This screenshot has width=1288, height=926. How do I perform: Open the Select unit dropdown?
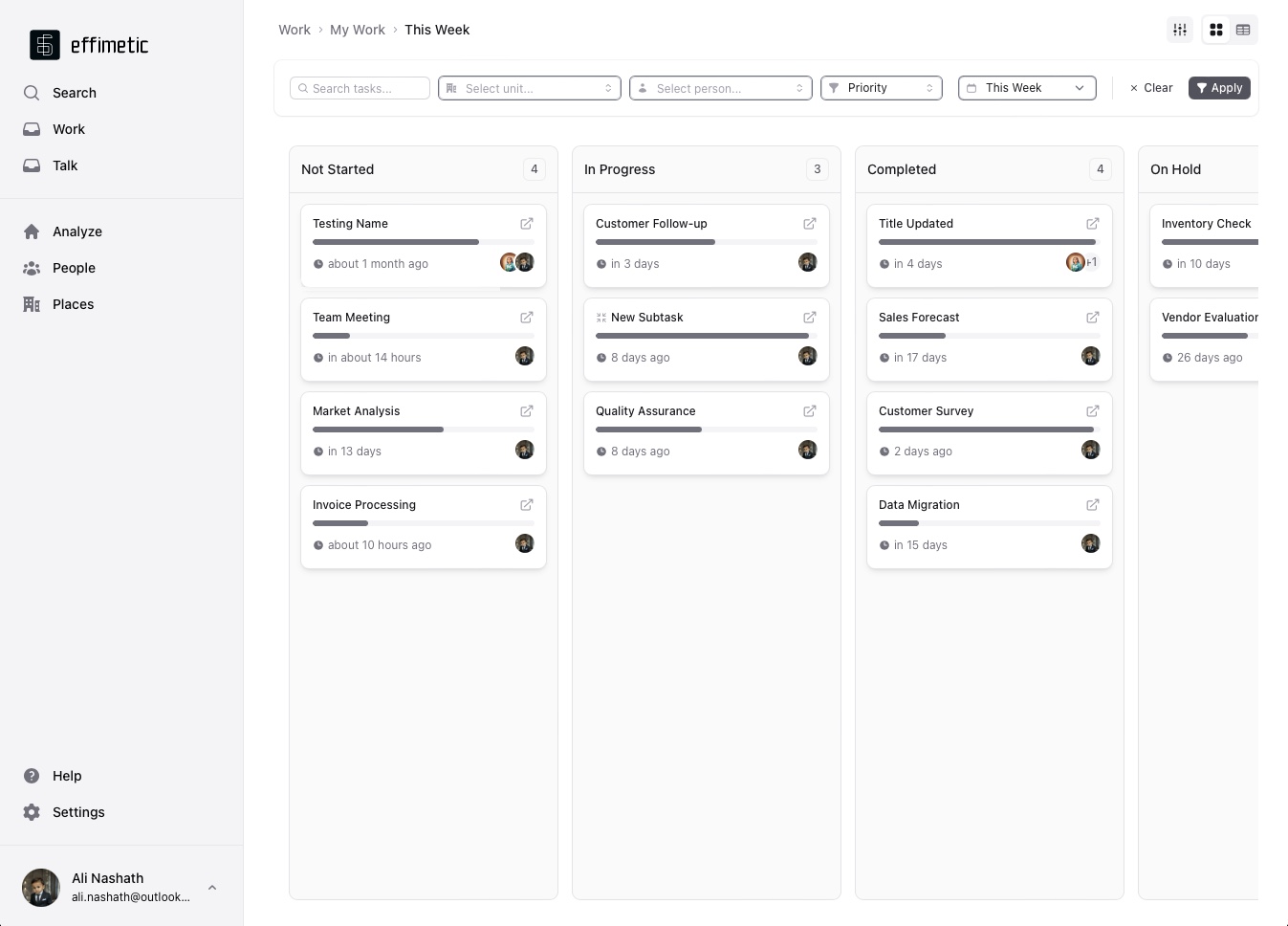(x=530, y=88)
